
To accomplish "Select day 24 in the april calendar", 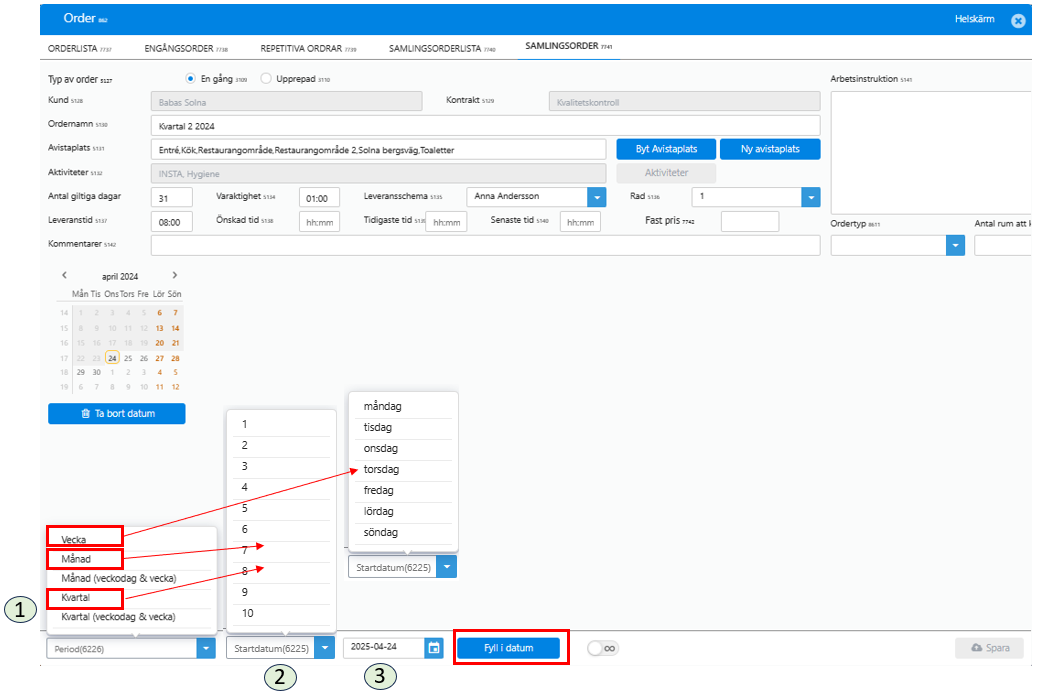I will click(112, 358).
